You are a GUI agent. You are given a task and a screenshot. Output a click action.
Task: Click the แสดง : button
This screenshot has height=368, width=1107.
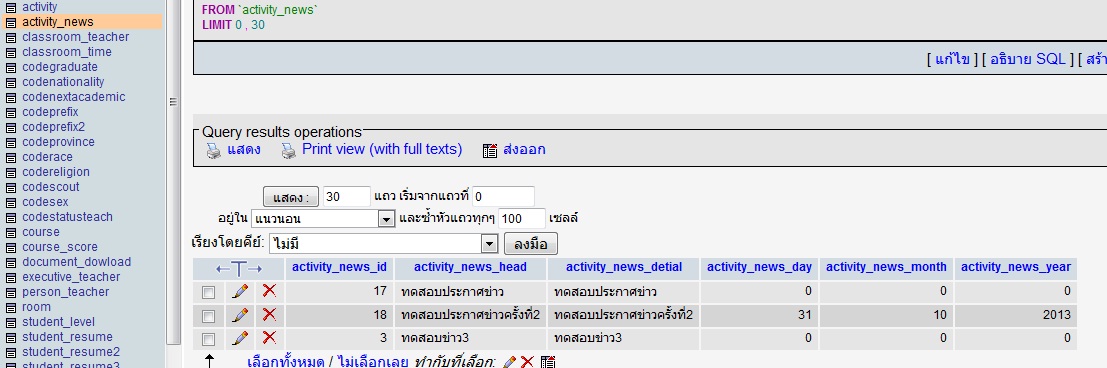[291, 196]
